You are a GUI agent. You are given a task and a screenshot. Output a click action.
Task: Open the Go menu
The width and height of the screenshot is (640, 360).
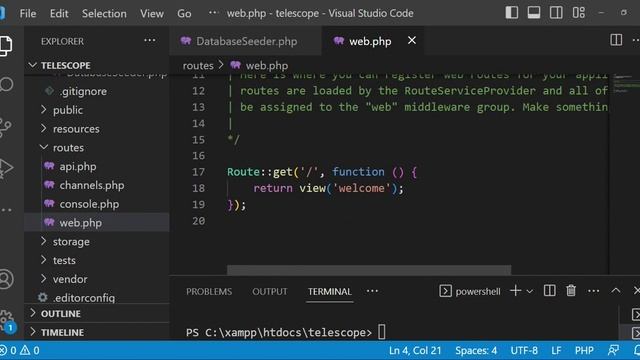[x=184, y=13]
